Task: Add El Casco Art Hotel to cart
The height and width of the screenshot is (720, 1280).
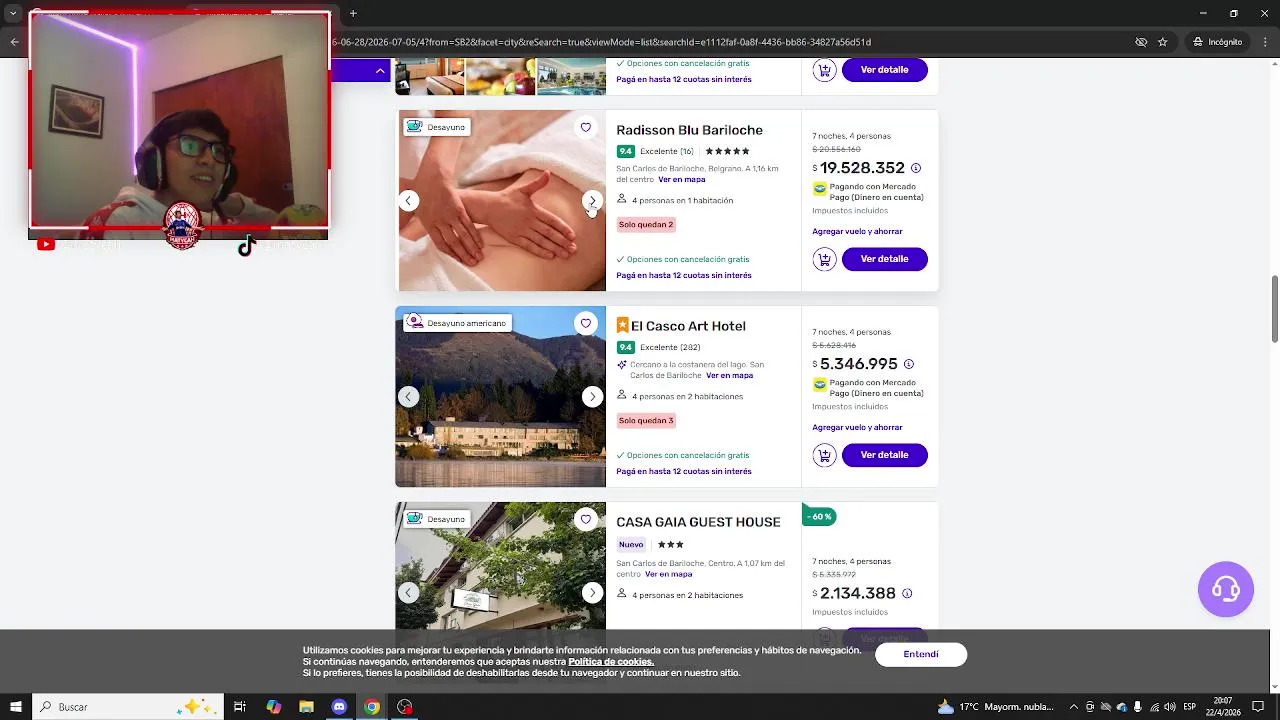Action: (x=824, y=455)
